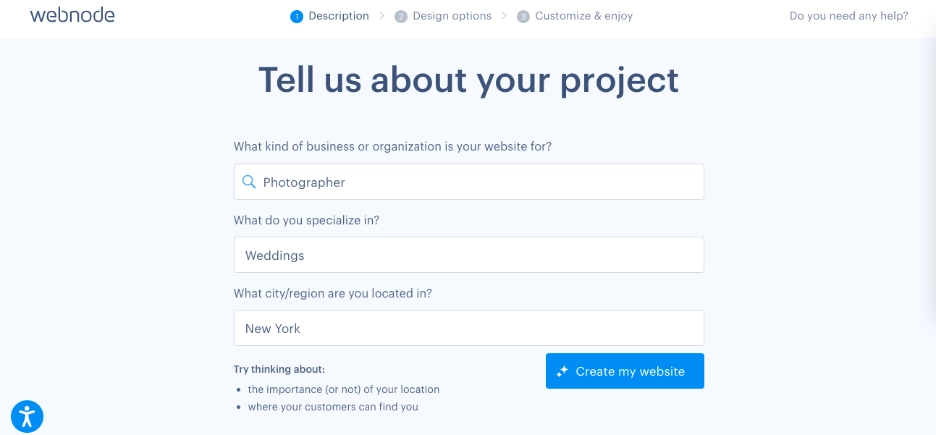Click the step 1 number circle

pos(296,16)
